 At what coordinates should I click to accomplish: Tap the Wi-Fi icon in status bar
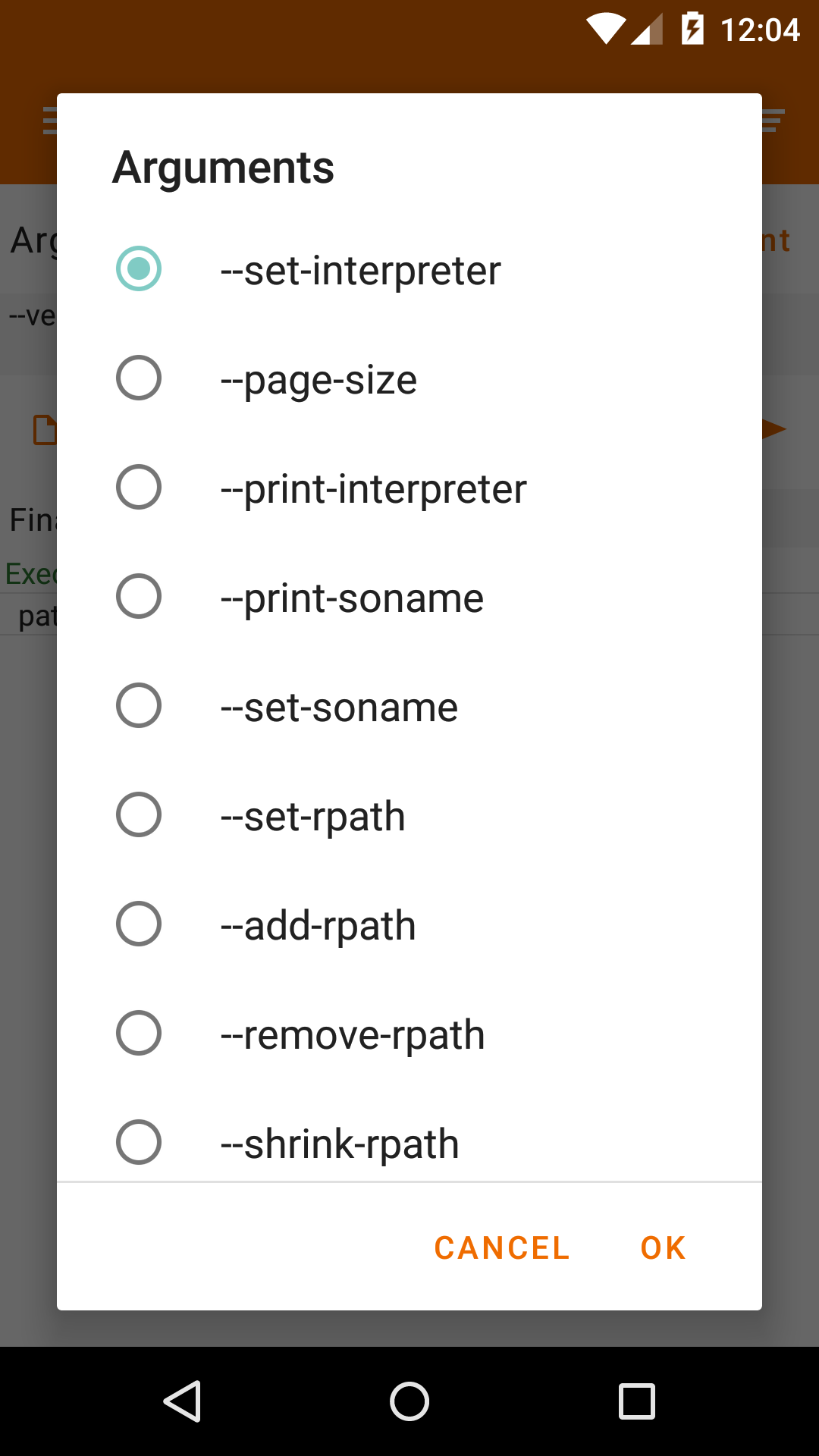[608, 29]
